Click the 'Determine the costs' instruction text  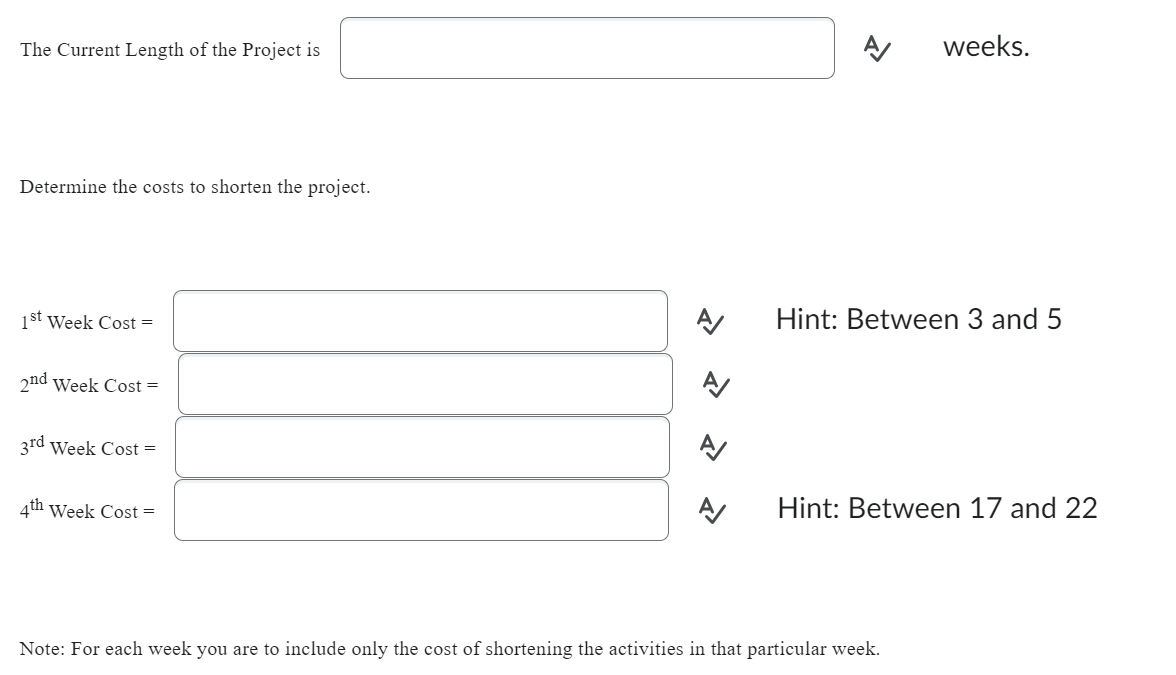click(196, 187)
